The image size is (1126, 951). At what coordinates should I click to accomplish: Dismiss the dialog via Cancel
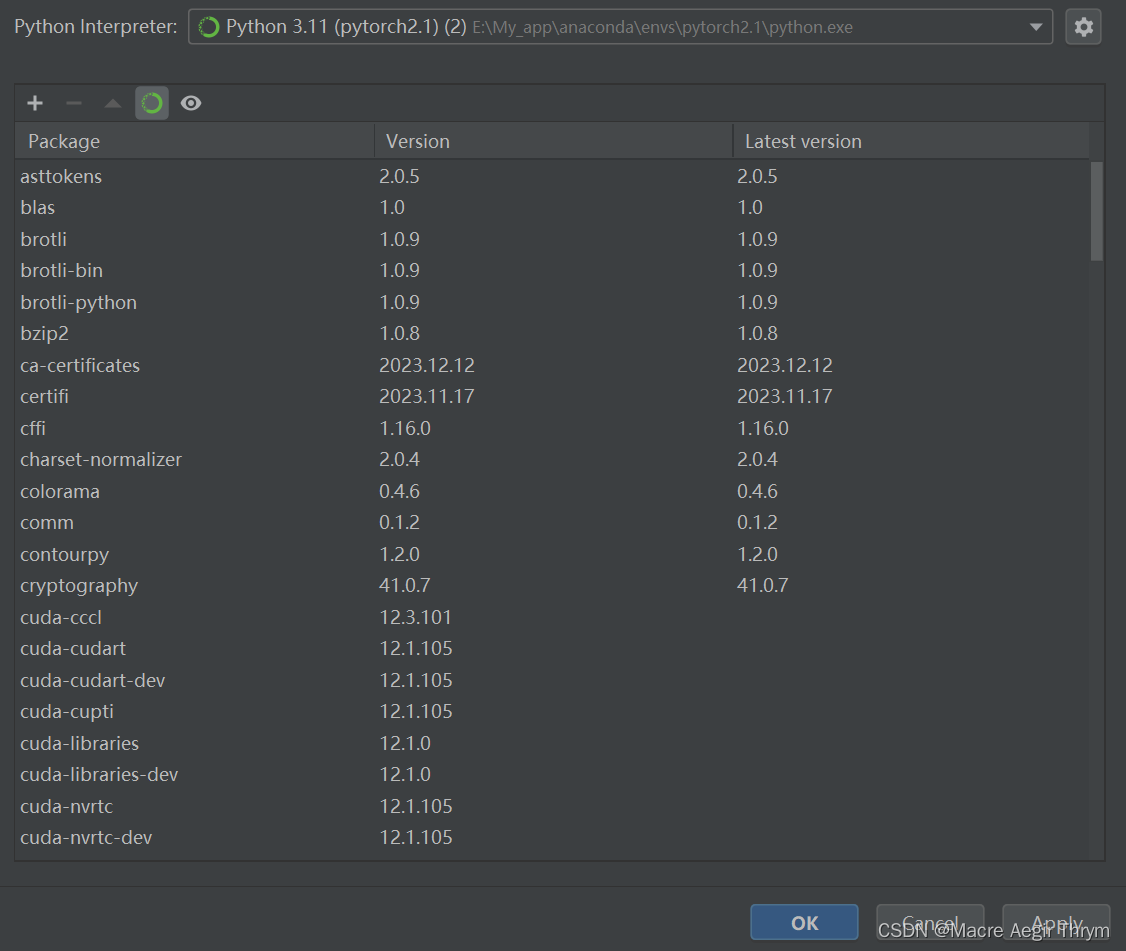click(930, 922)
